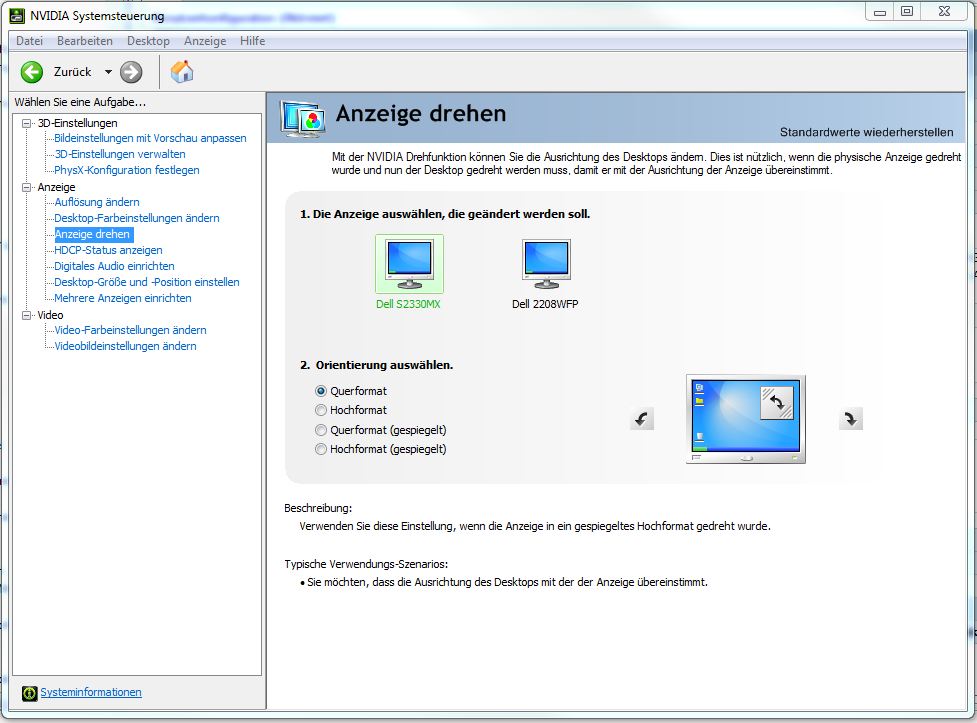Open Video-Farbeinstellungen ändern
977x723 pixels.
(130, 330)
